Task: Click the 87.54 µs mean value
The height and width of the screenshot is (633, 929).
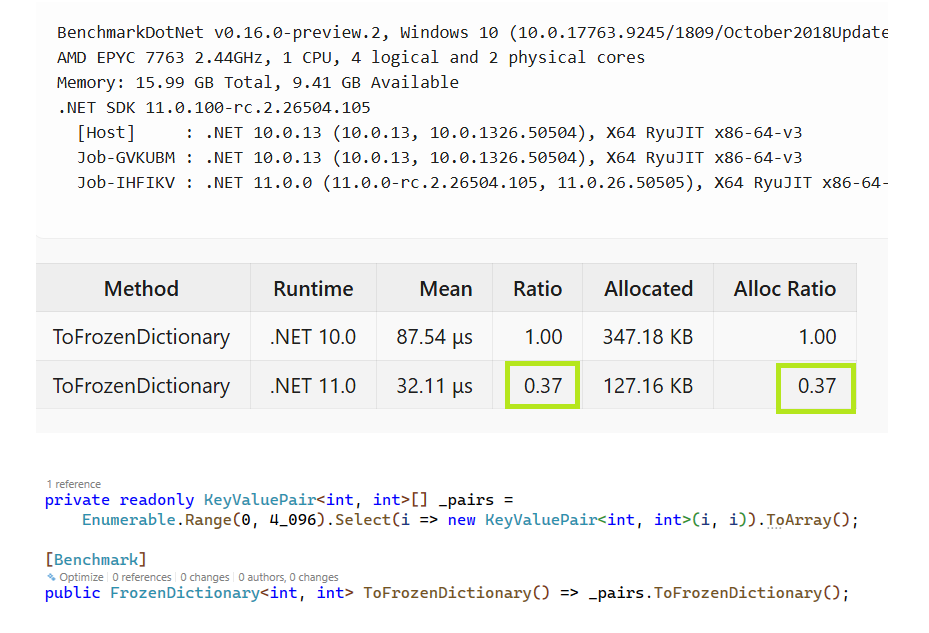Action: click(x=434, y=337)
